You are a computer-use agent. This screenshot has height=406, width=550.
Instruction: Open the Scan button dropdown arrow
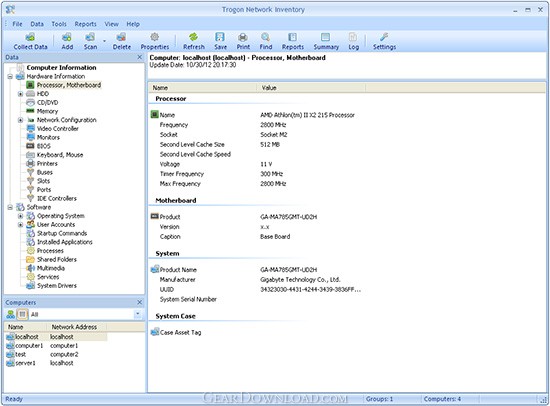pos(104,41)
